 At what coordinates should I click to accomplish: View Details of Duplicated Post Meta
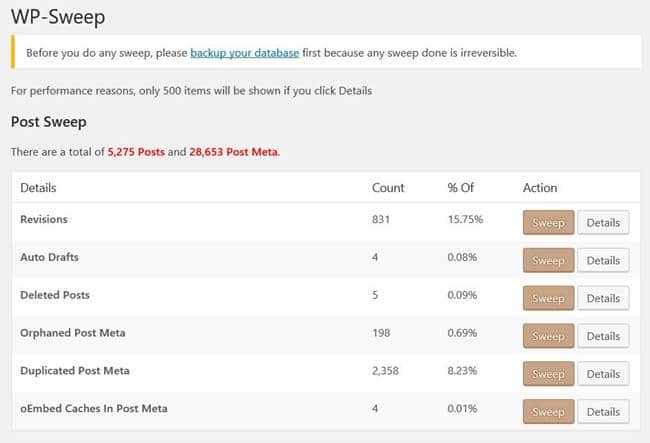[x=603, y=374]
